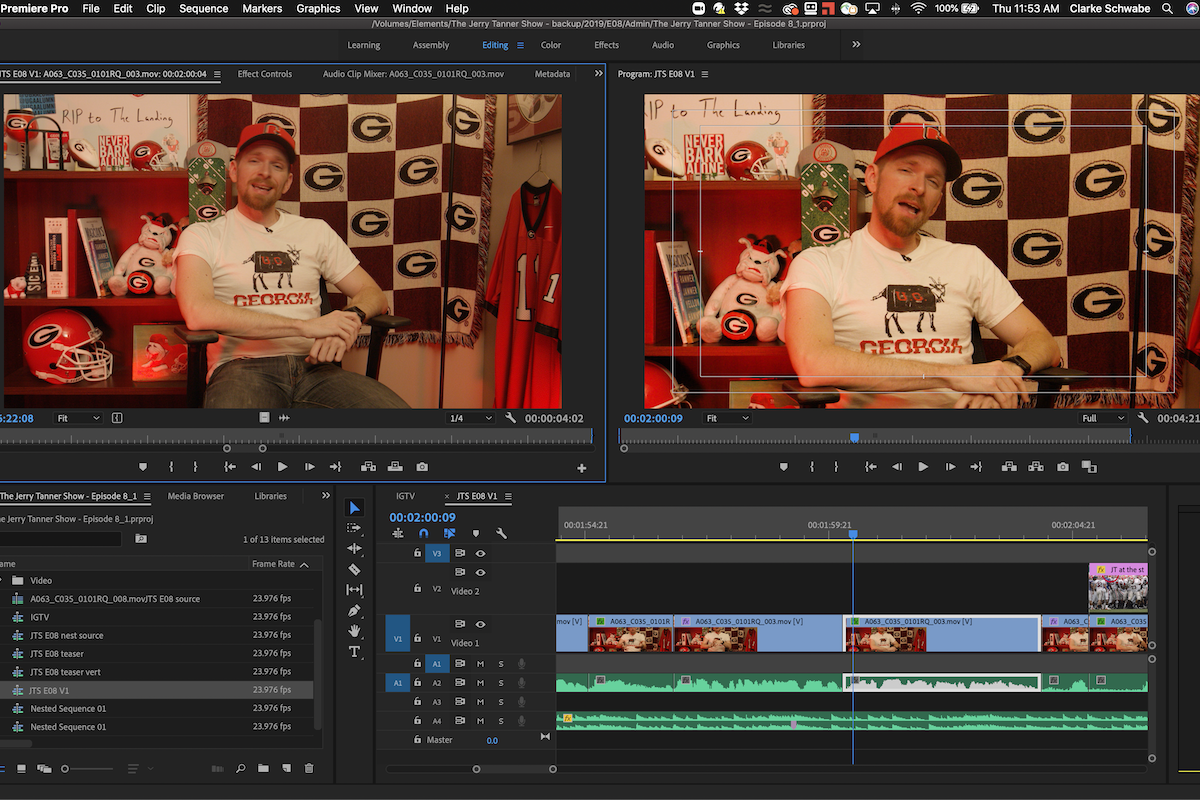Toggle Snap magnet in timeline
Screen dimensions: 1200x800
(x=424, y=534)
